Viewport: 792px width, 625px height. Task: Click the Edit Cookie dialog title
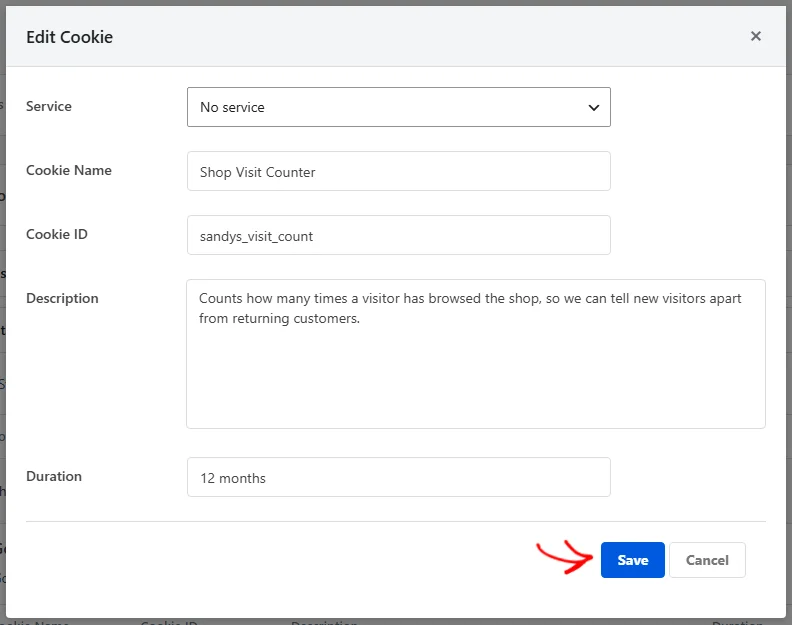[70, 37]
